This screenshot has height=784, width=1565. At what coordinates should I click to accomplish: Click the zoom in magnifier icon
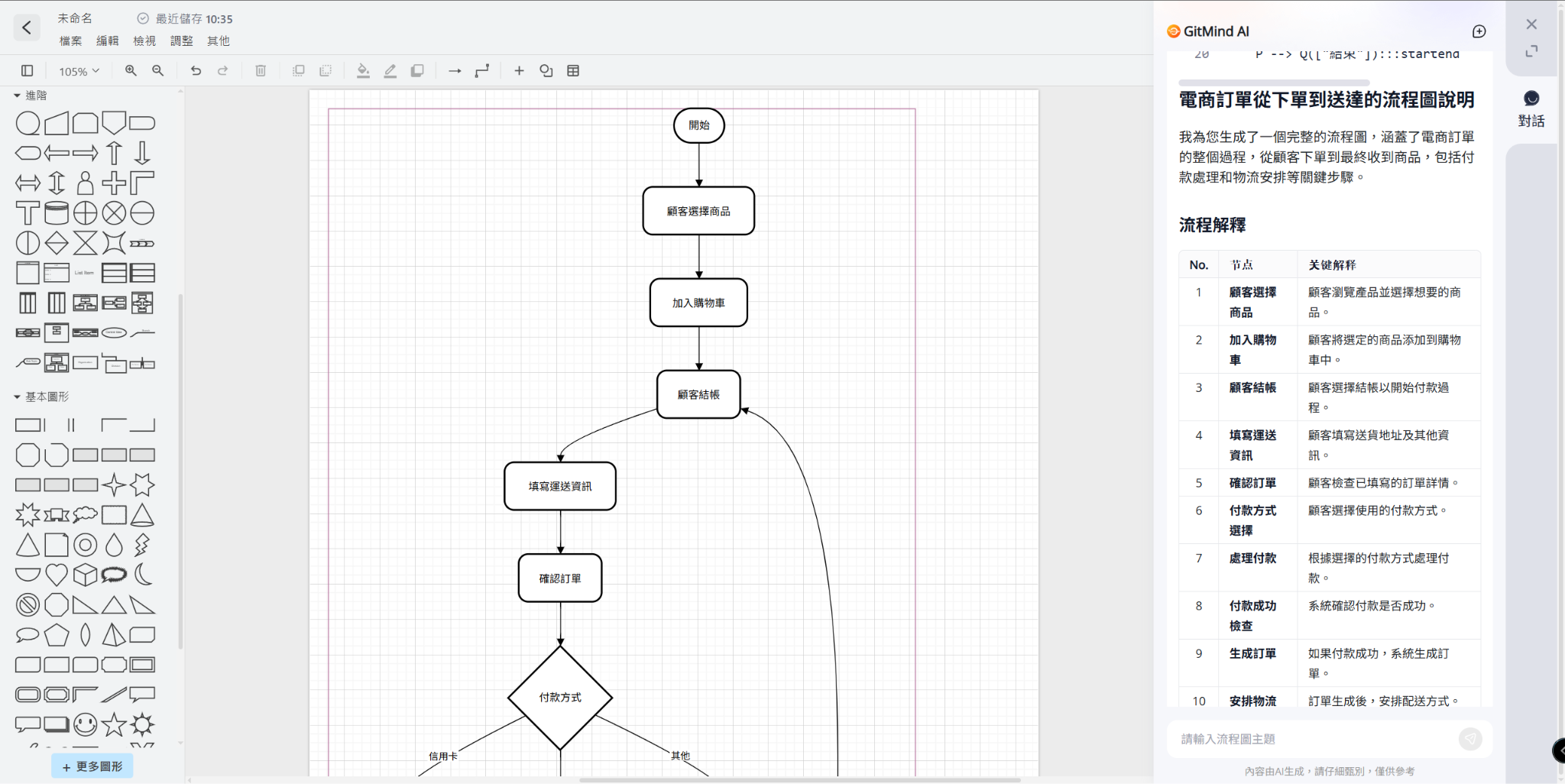pyautogui.click(x=131, y=71)
